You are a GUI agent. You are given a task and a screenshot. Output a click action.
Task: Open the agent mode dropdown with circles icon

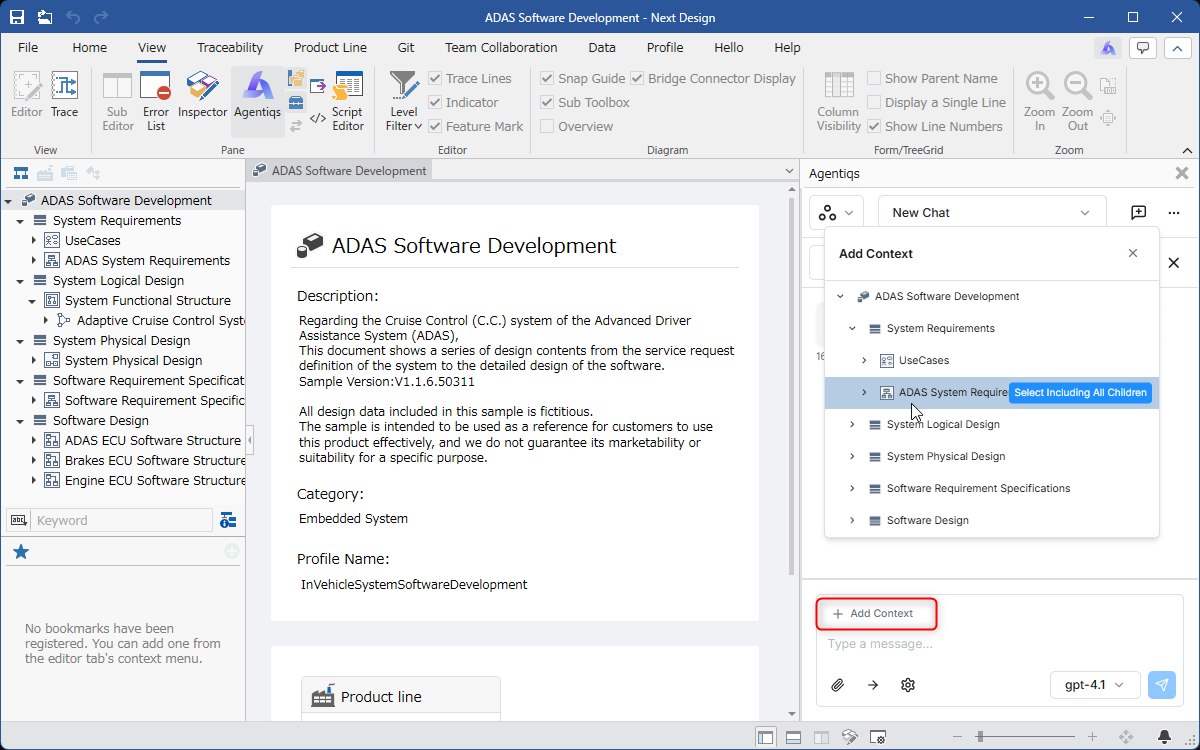pos(837,212)
